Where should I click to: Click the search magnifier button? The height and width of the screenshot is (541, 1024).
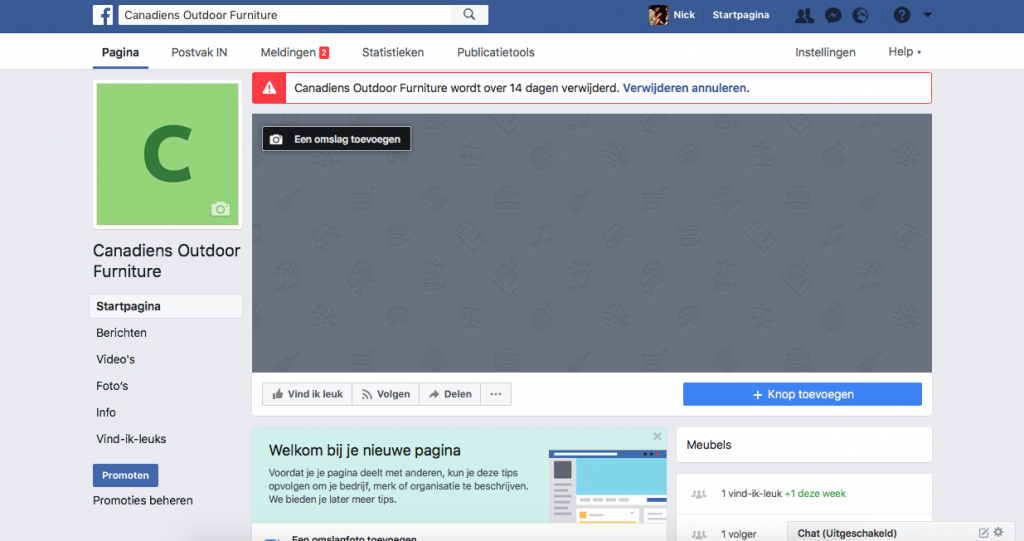469,14
